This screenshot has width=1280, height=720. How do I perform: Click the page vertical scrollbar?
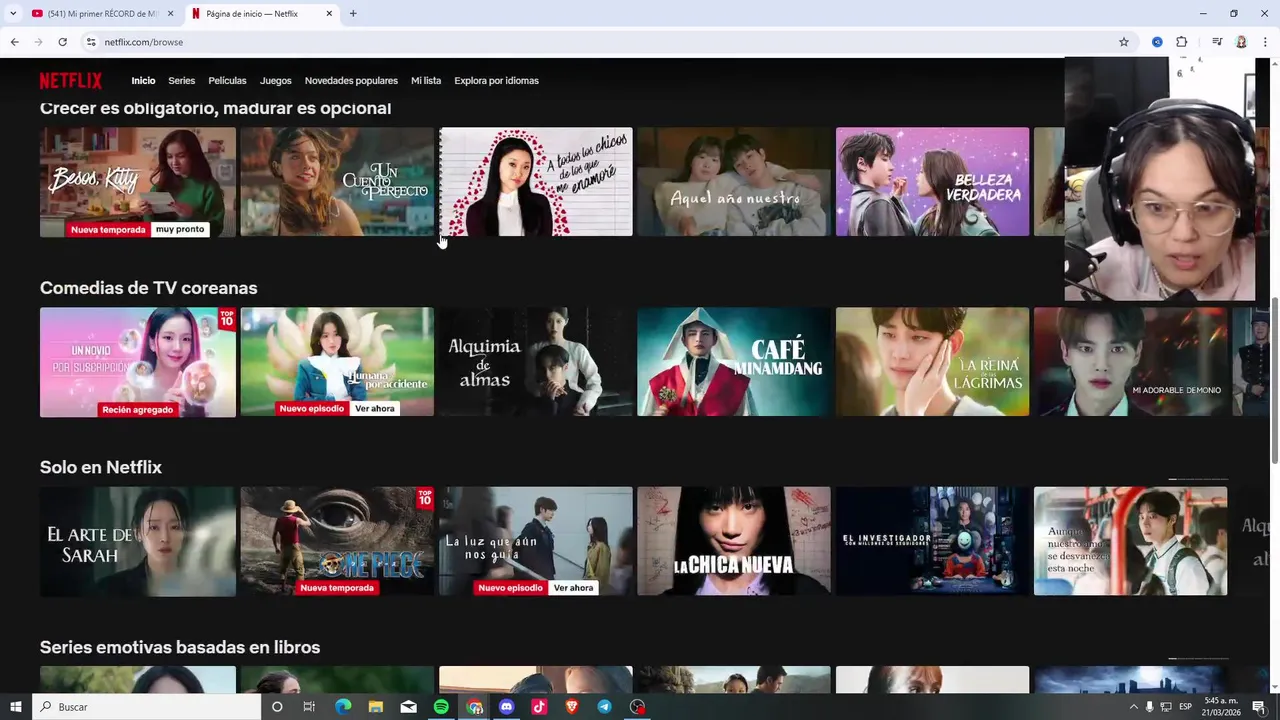pos(1274,380)
